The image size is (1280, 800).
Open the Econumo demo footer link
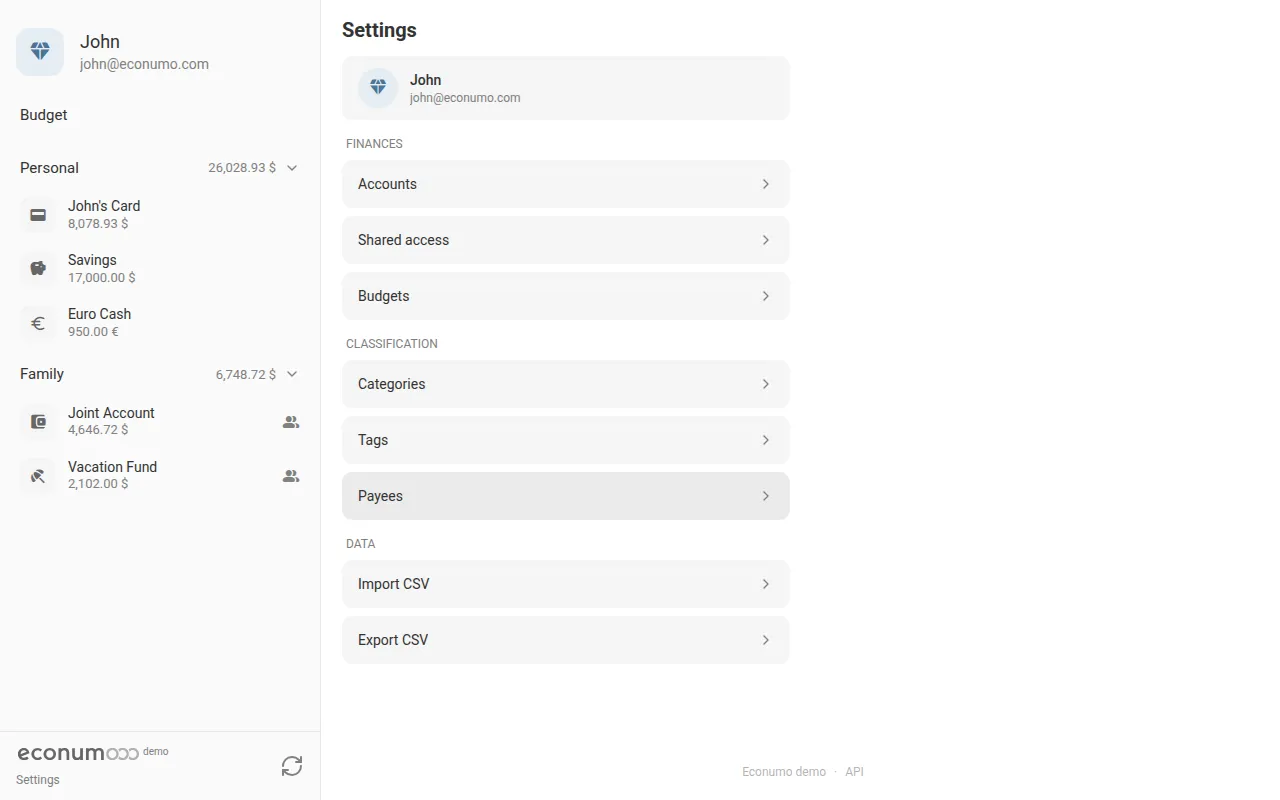pos(784,772)
